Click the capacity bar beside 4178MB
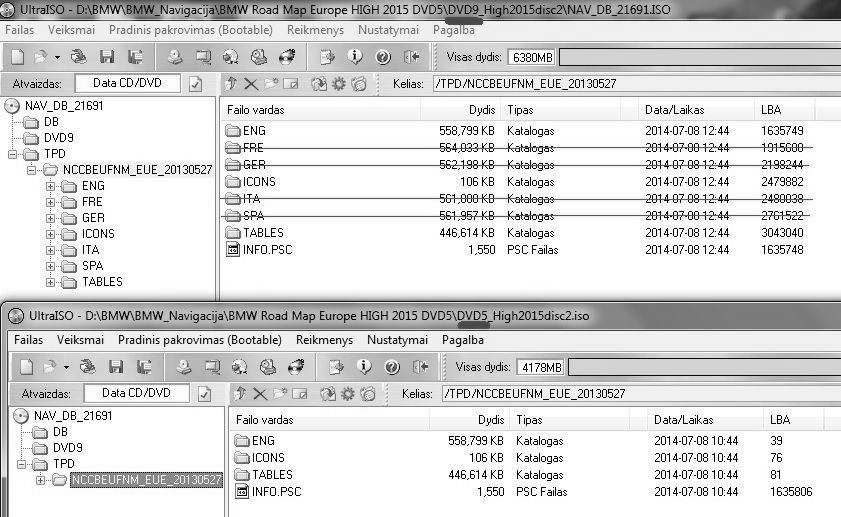841x517 pixels. pyautogui.click(x=700, y=367)
